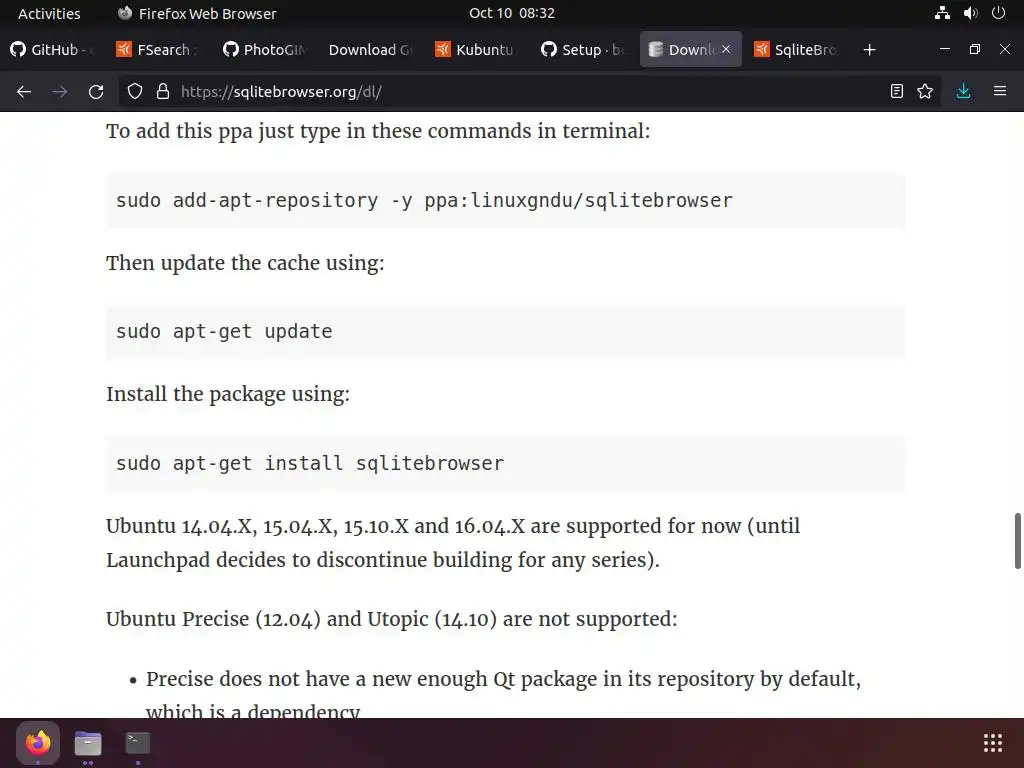Launch Files from the dock
The image size is (1024, 768).
88,743
